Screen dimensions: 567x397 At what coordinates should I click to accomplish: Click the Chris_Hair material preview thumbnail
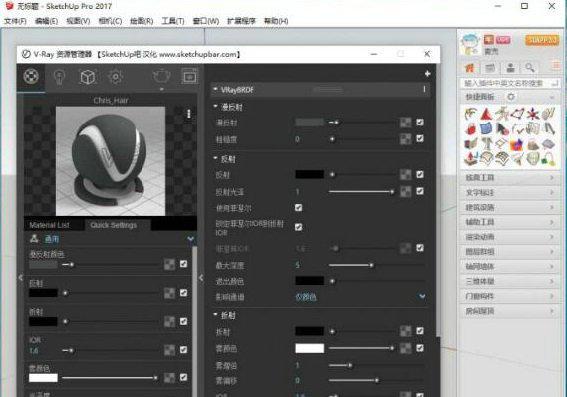pos(111,161)
